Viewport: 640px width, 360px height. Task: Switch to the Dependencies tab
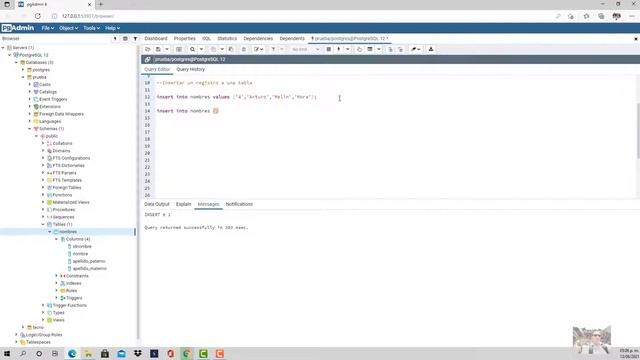click(258, 38)
